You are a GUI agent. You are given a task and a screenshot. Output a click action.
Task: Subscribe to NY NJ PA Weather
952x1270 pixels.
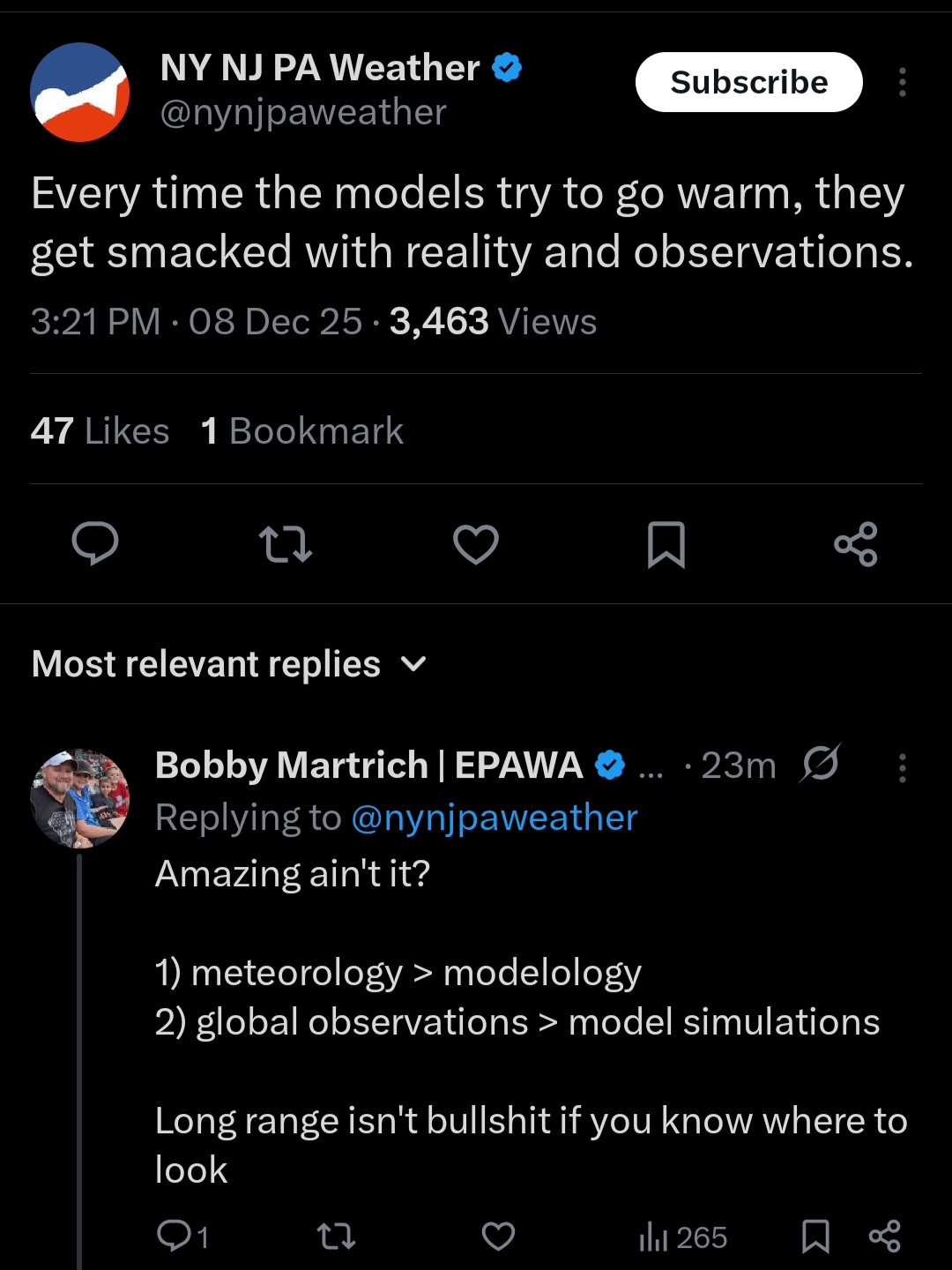[748, 82]
